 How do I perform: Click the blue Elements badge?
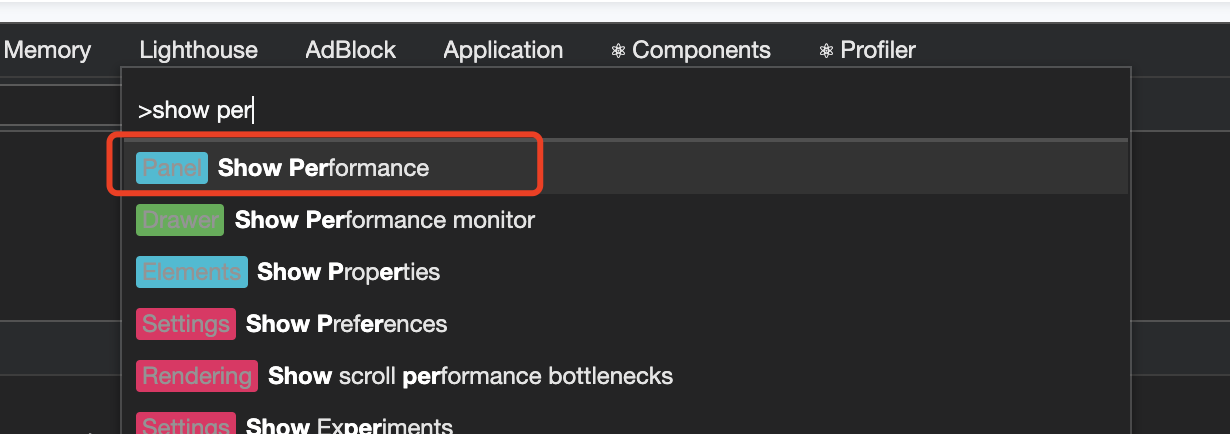191,272
